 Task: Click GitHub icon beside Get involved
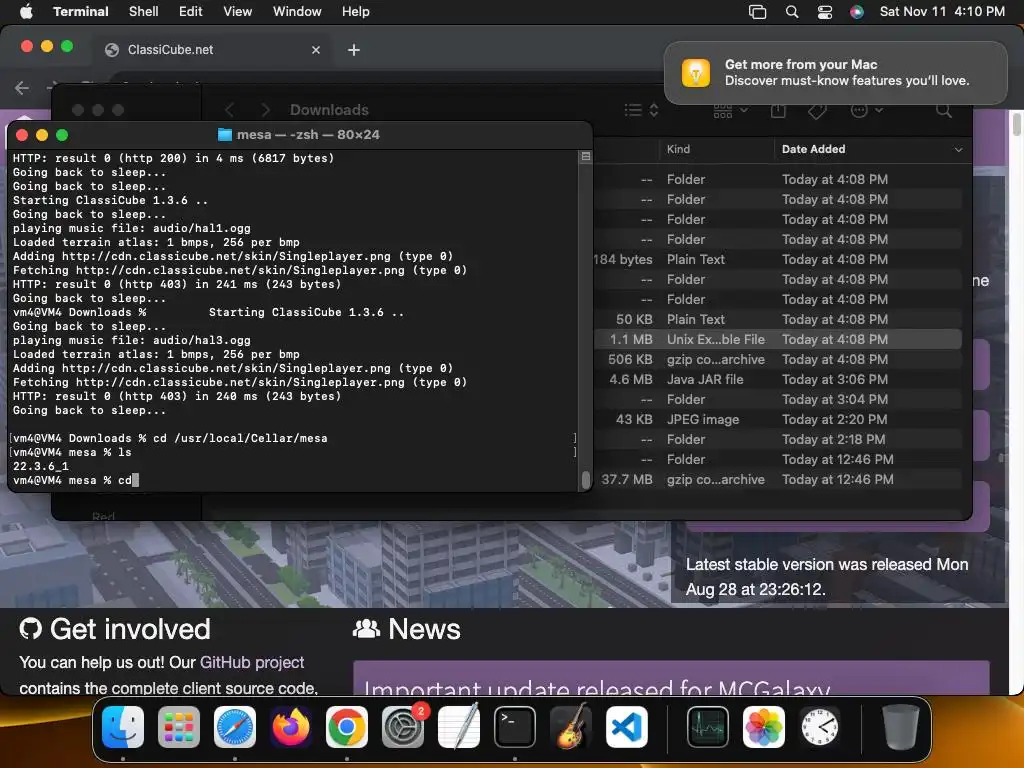[31, 629]
